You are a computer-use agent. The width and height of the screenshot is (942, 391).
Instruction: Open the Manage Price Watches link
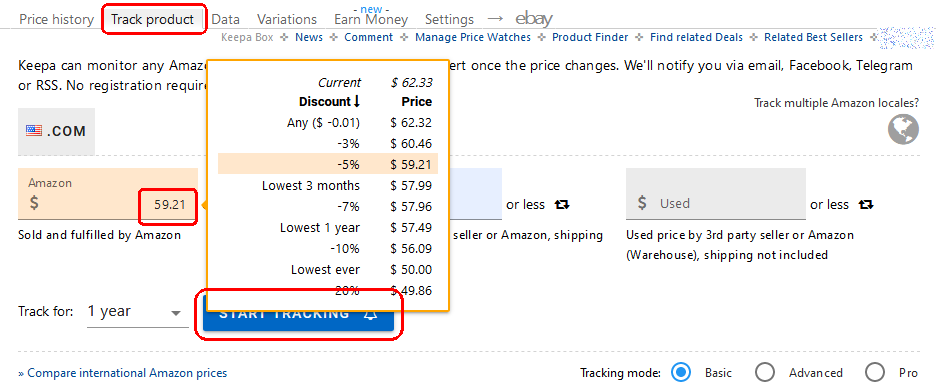(x=473, y=37)
